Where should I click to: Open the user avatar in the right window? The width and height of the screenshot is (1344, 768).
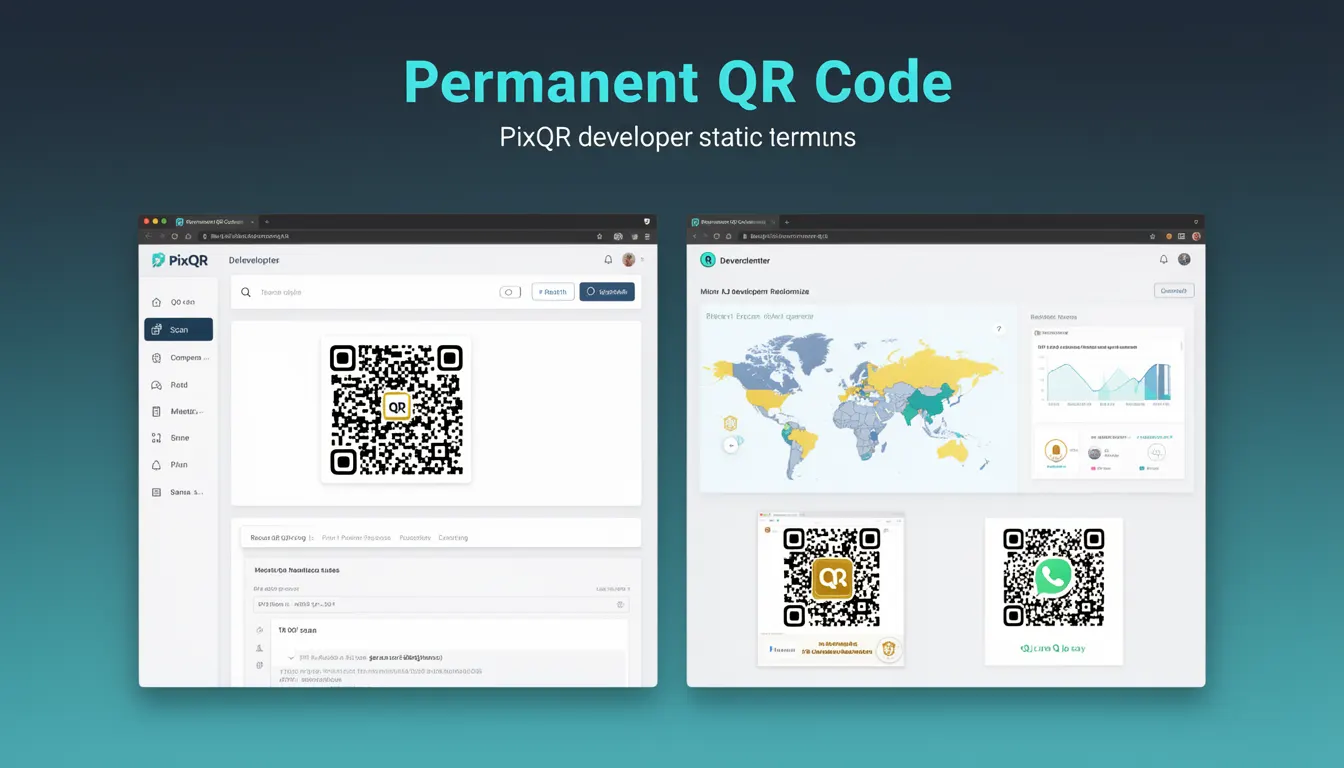1184,259
